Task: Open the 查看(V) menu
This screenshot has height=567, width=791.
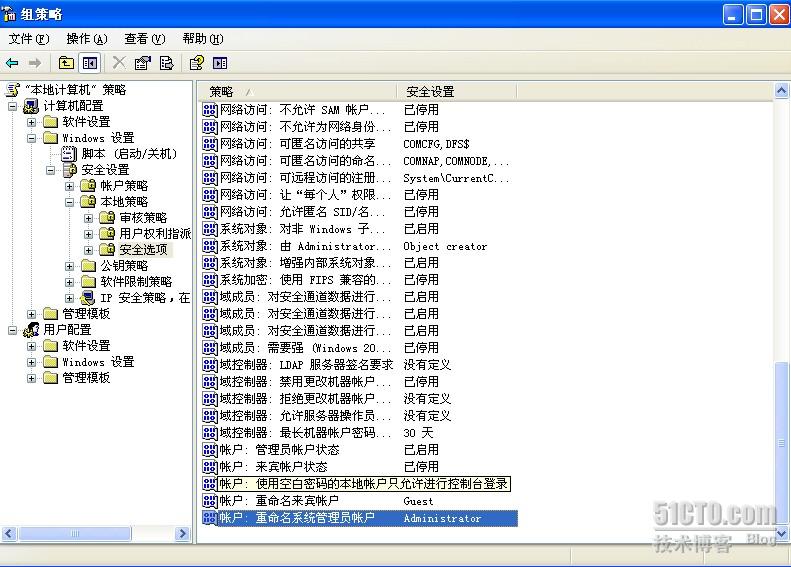Action: coord(145,39)
